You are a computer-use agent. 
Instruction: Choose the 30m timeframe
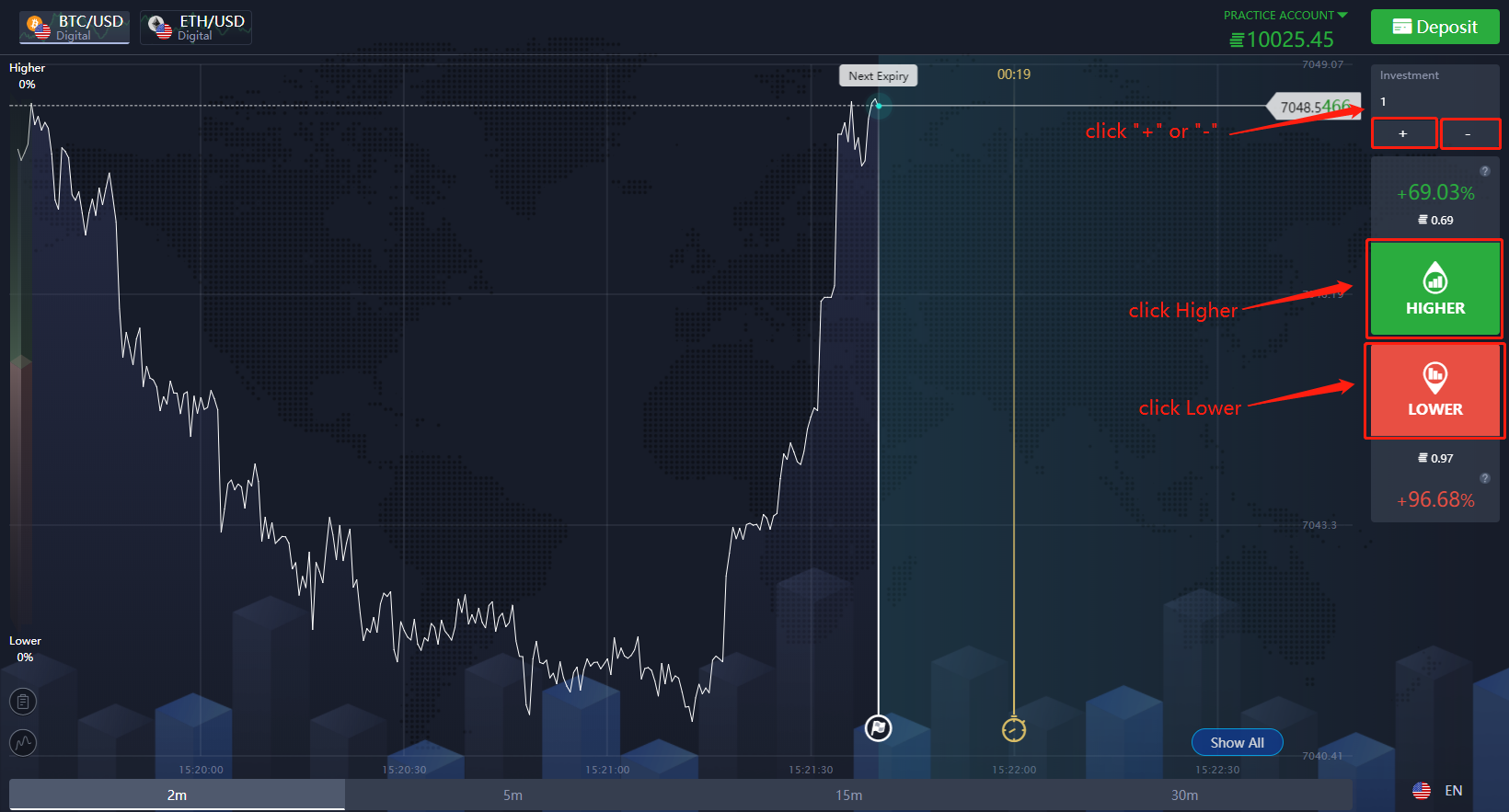click(x=1184, y=795)
